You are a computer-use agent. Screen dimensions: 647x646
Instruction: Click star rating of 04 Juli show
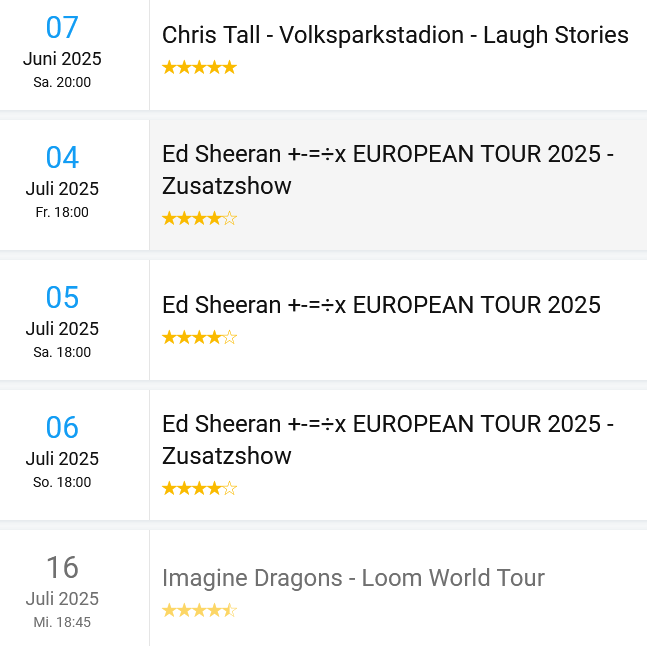click(x=199, y=218)
